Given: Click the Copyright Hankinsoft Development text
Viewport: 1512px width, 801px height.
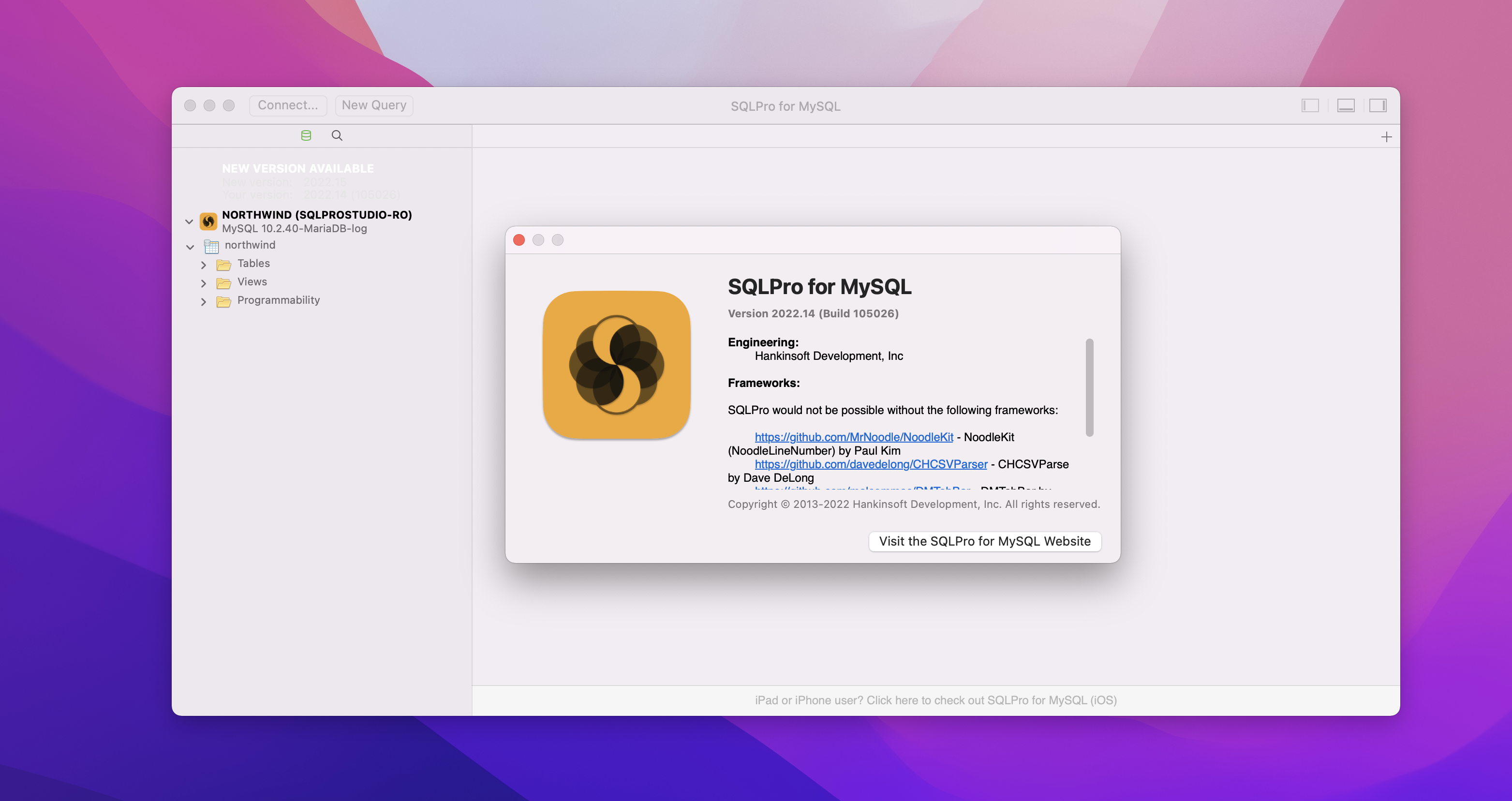Looking at the screenshot, I should click(x=914, y=504).
